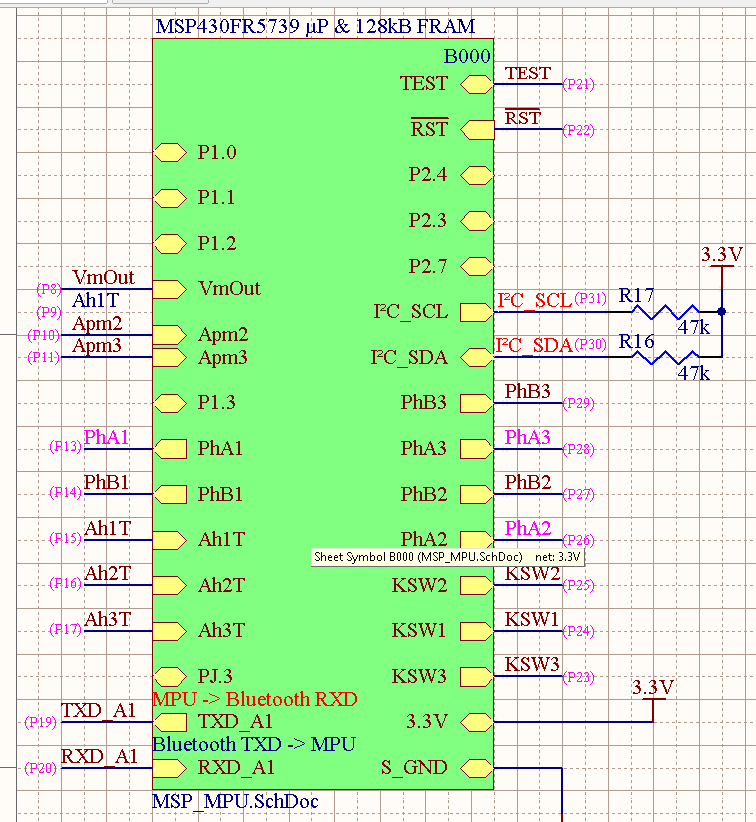Select the TEST sheet entry port symbol
Image resolution: width=756 pixels, height=822 pixels.
pyautogui.click(x=477, y=84)
